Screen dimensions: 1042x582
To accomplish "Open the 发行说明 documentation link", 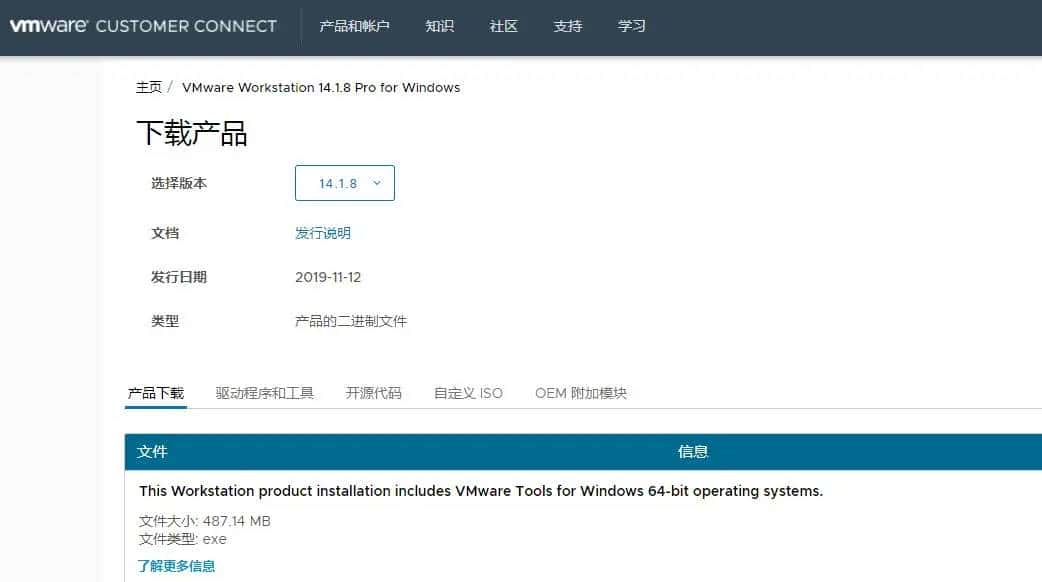I will click(322, 232).
